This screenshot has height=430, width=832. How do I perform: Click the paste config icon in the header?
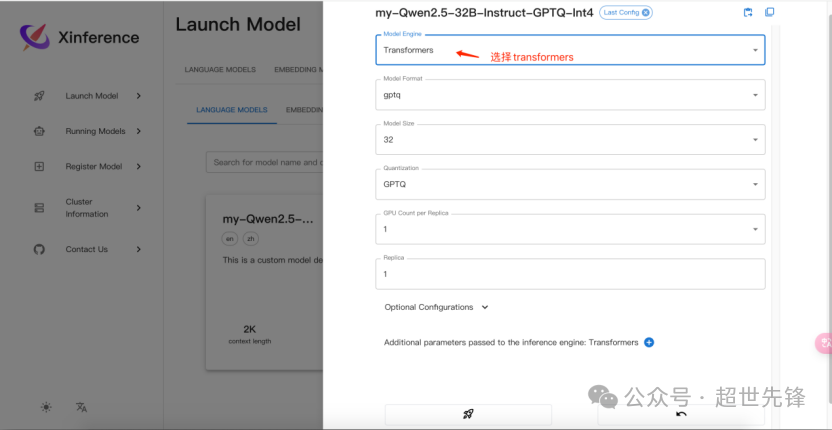[x=748, y=12]
